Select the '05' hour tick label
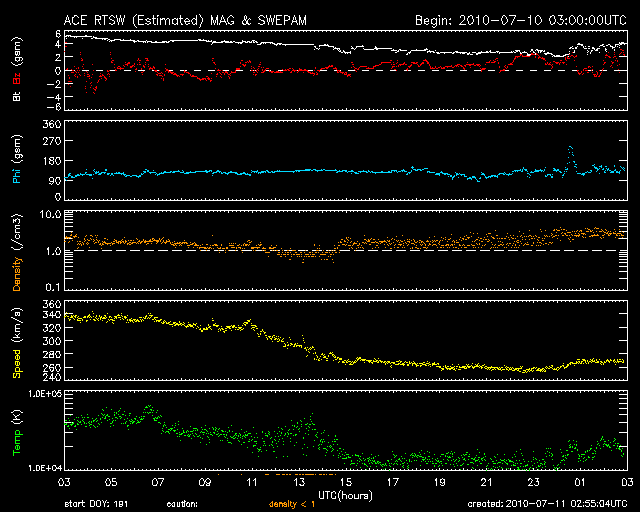640x512 pixels. pyautogui.click(x=111, y=483)
